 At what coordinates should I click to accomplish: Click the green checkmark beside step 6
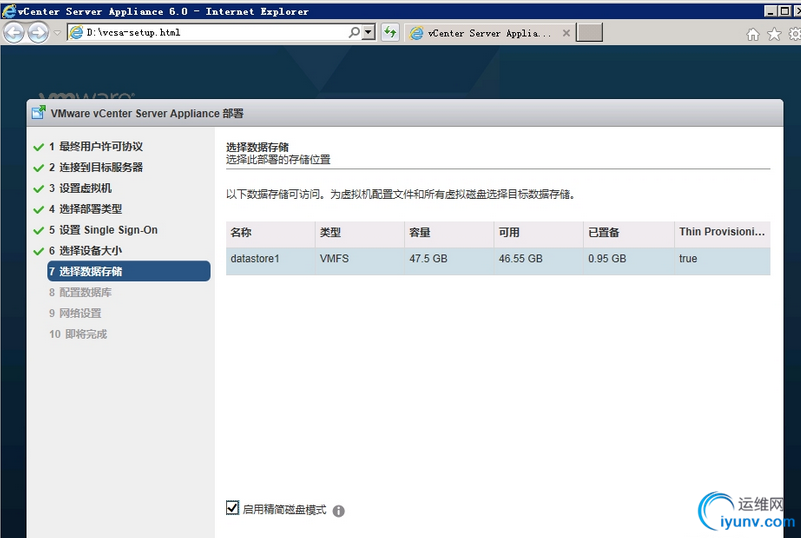pyautogui.click(x=38, y=251)
